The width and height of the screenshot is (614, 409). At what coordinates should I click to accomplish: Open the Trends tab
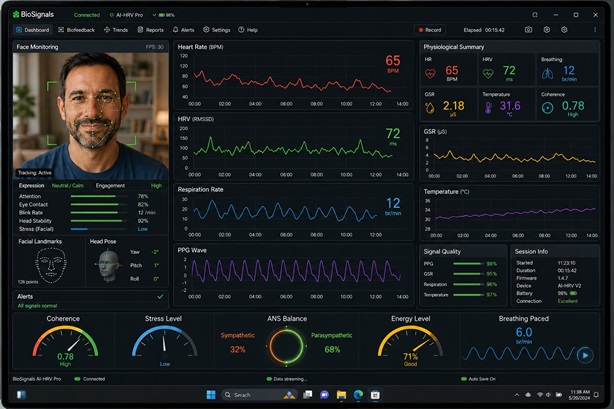[116, 30]
